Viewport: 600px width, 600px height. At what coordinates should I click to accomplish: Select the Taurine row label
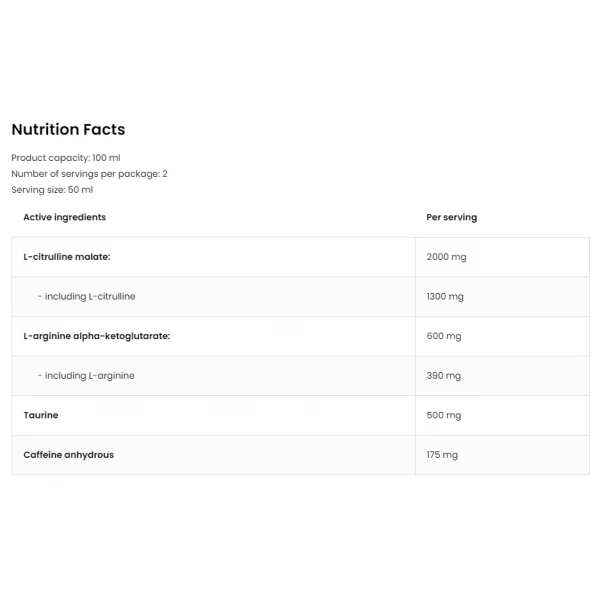[x=41, y=415]
